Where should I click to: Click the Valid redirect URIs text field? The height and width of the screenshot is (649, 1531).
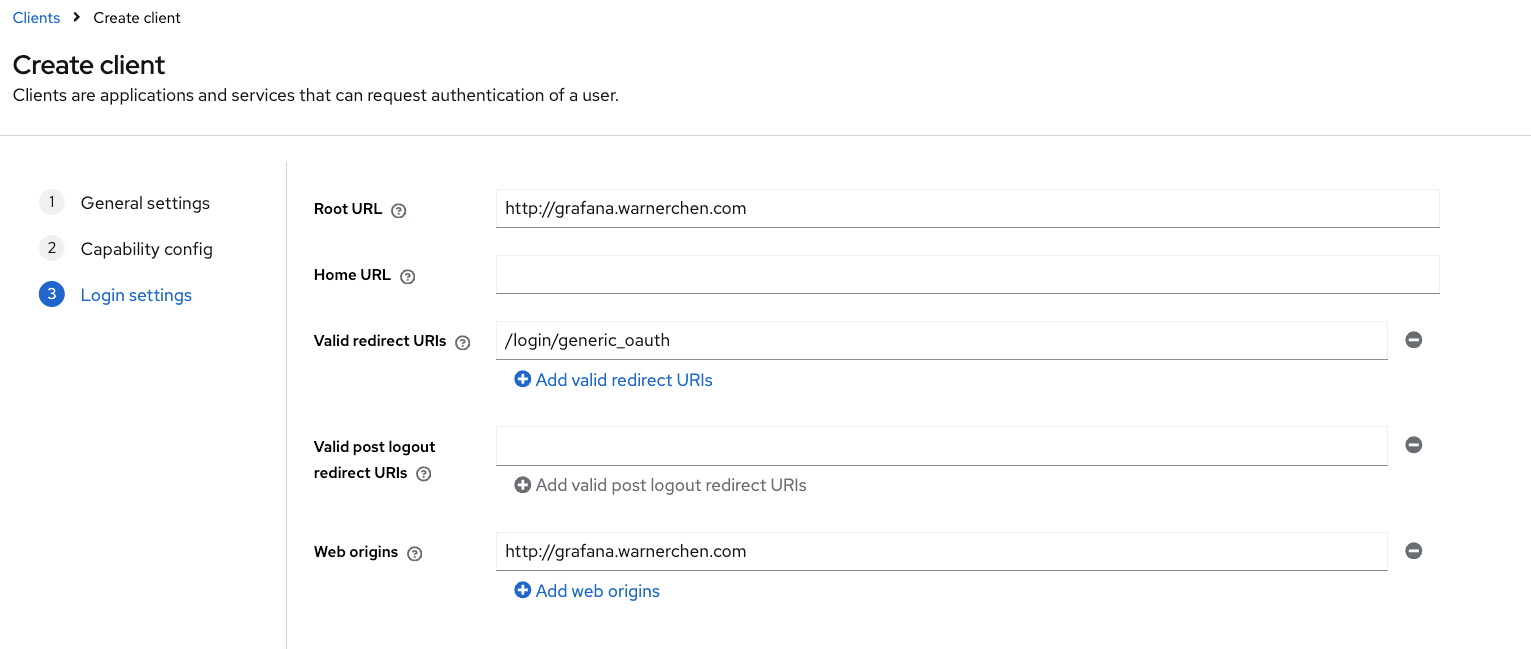(x=940, y=340)
